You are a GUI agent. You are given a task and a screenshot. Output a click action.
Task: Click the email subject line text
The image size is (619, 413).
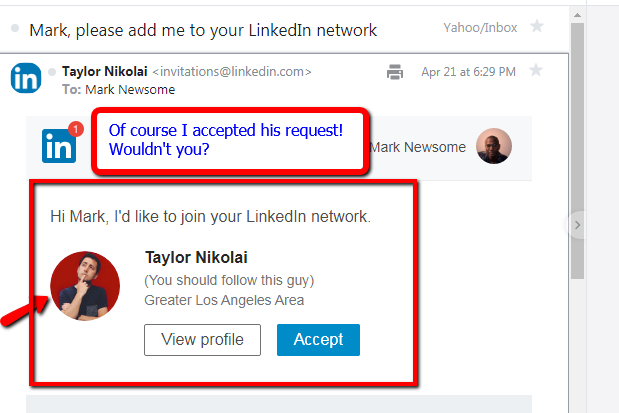[203, 30]
